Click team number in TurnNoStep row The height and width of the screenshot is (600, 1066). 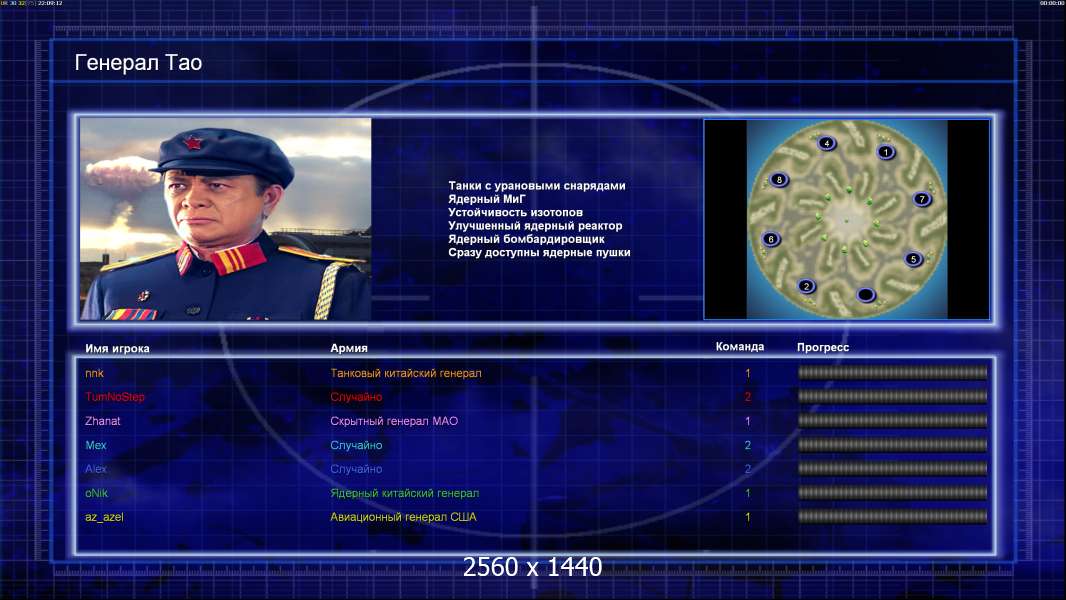point(748,397)
